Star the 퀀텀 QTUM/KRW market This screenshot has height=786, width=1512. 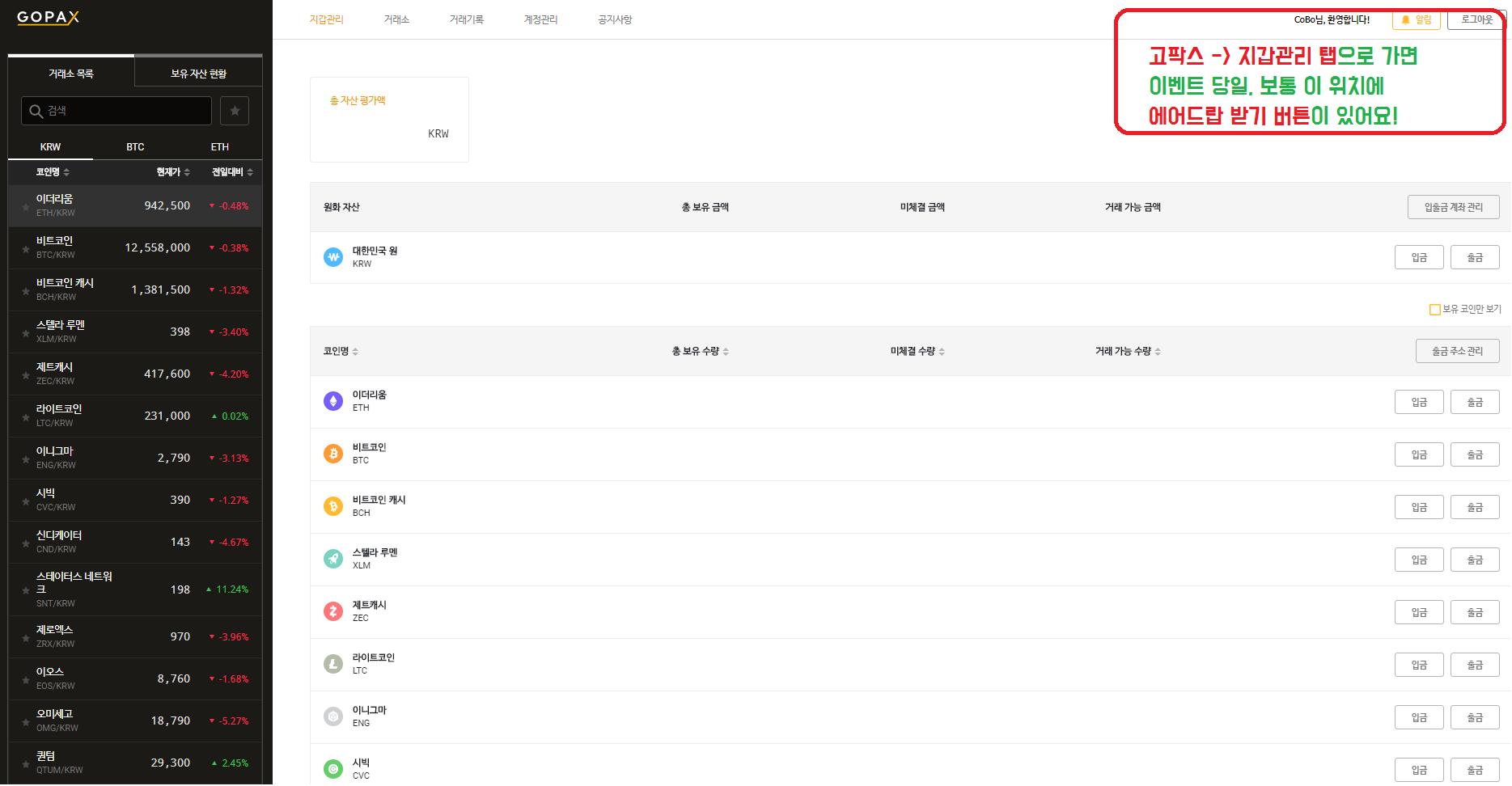(26, 764)
